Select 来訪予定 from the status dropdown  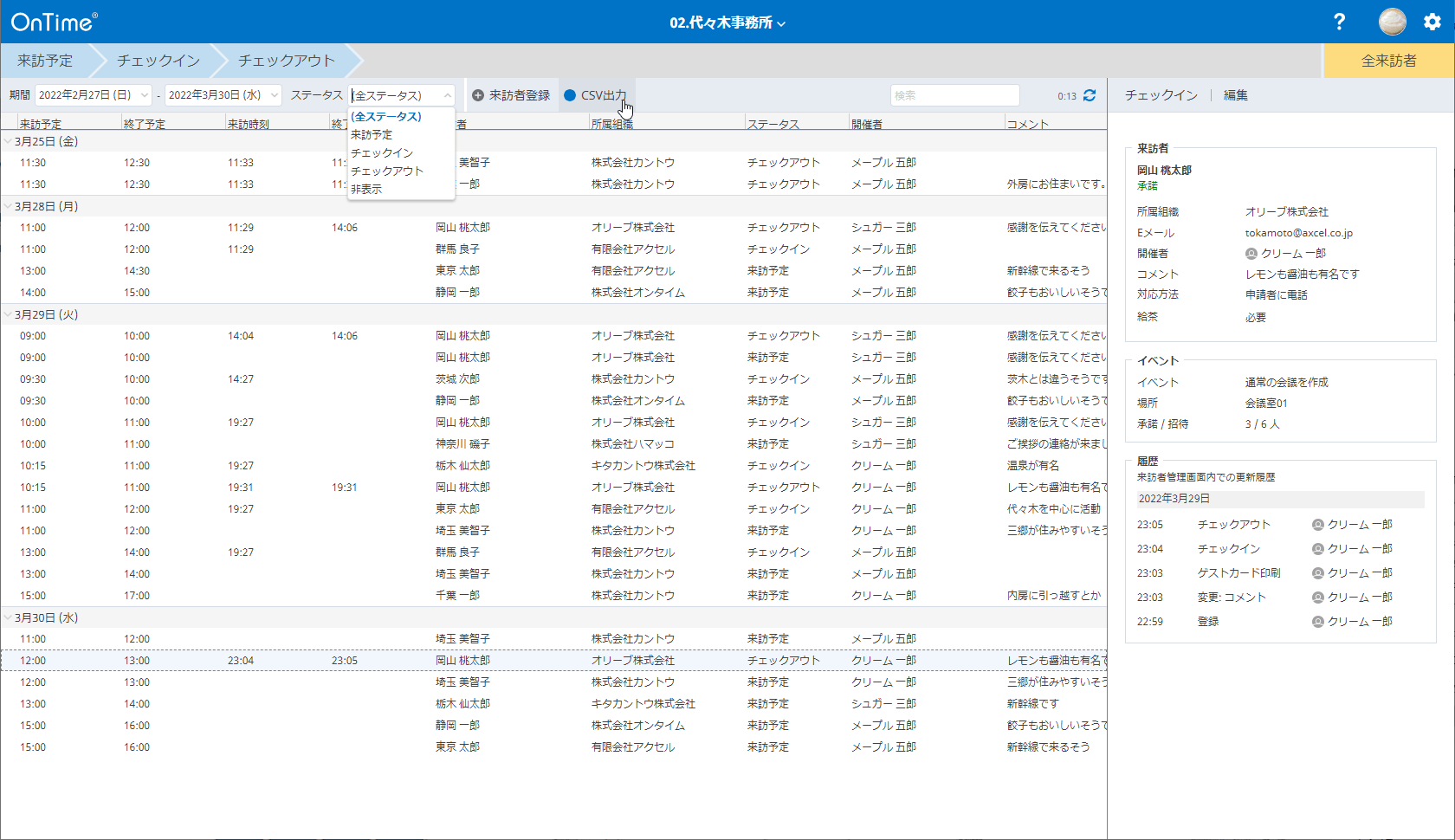pyautogui.click(x=372, y=134)
